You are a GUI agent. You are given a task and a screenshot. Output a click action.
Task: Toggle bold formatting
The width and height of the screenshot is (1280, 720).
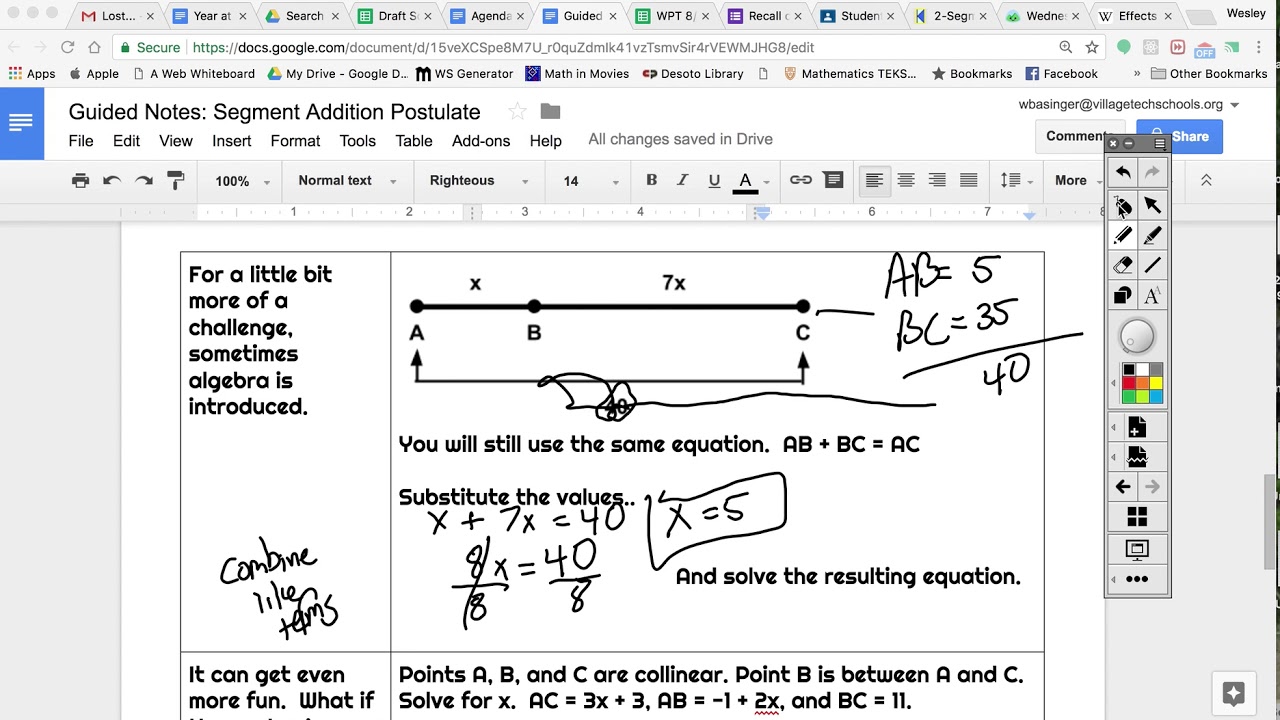coord(651,180)
